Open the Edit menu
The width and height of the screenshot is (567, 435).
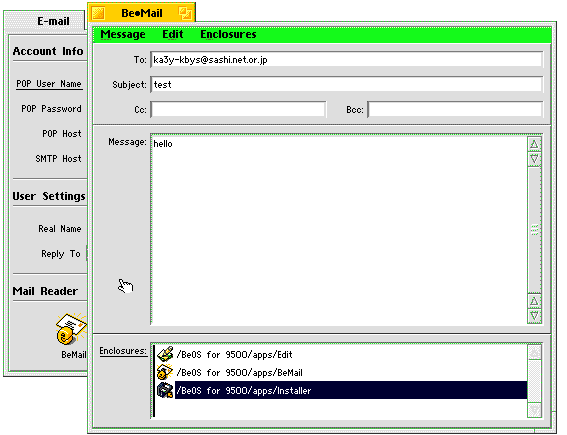pos(172,34)
